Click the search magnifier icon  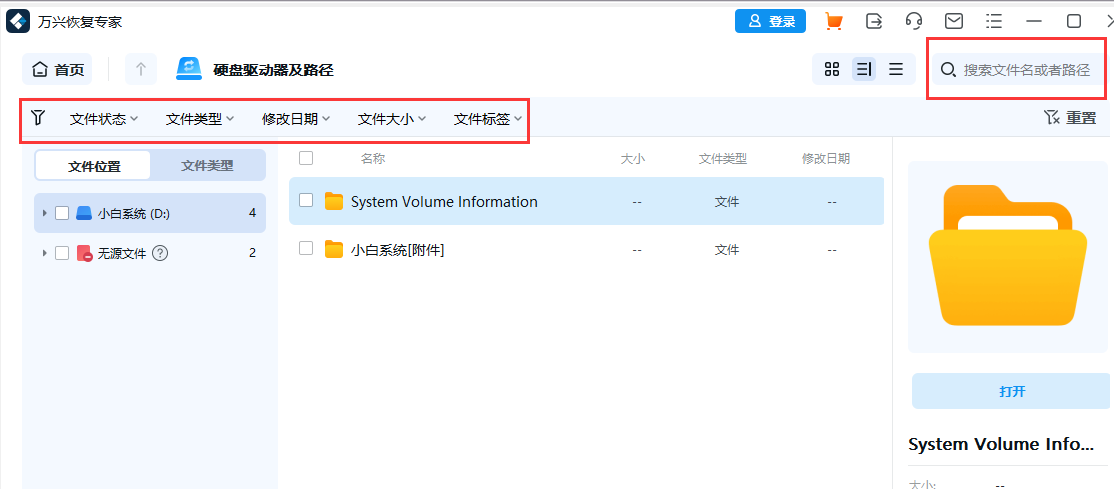(x=948, y=70)
